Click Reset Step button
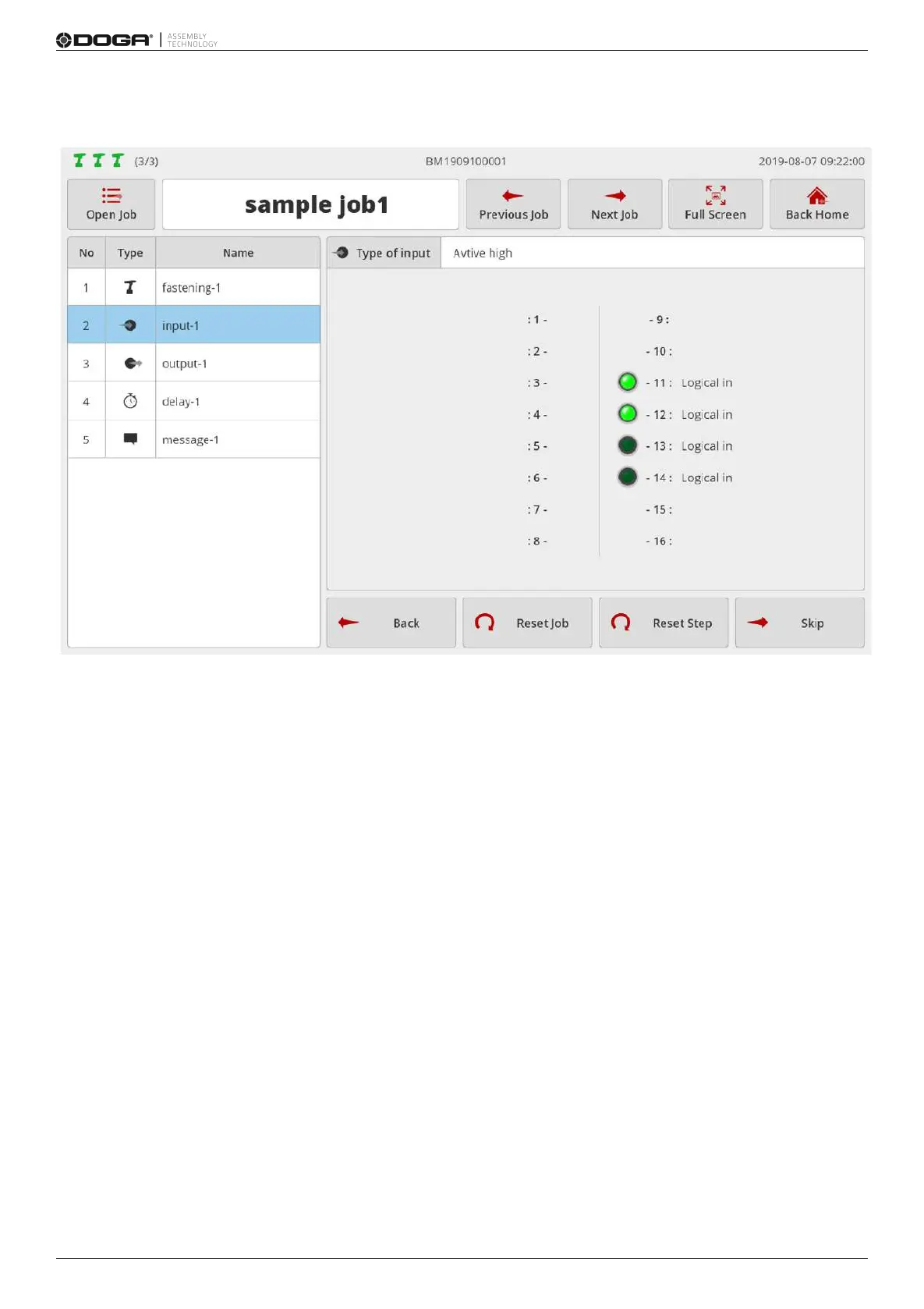The image size is (924, 1309). pos(664,623)
